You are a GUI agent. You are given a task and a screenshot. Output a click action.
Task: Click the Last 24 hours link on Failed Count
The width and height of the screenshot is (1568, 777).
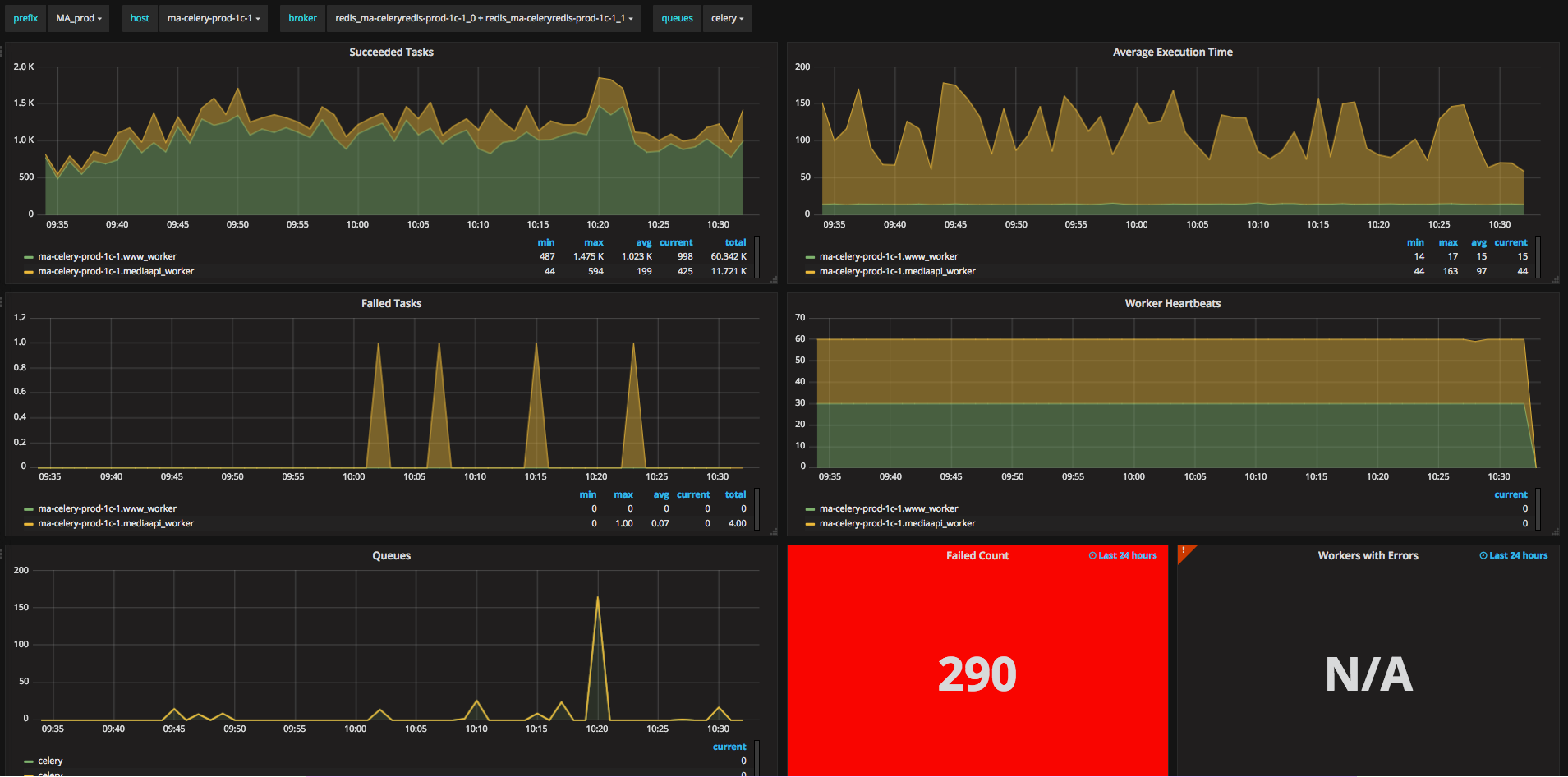click(1127, 555)
